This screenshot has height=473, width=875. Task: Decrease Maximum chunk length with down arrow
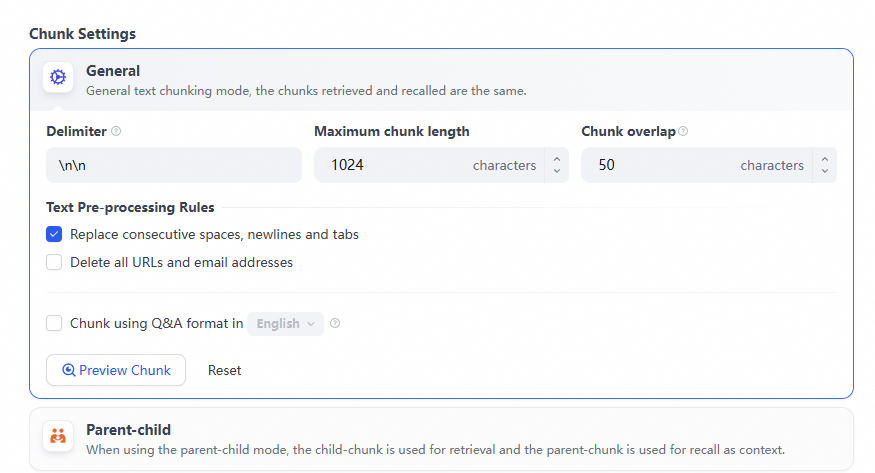coord(557,171)
